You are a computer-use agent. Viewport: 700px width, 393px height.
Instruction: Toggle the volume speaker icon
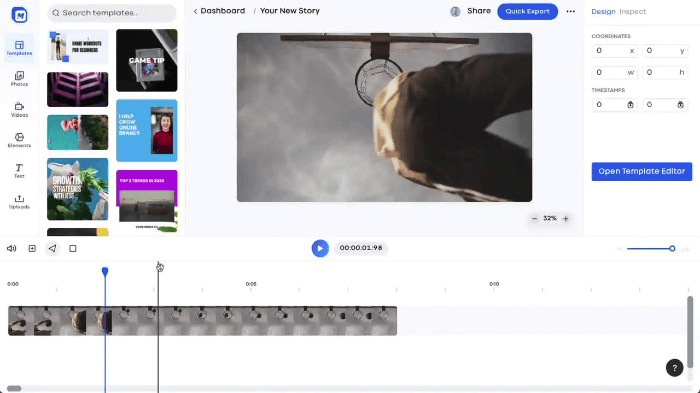click(x=12, y=248)
